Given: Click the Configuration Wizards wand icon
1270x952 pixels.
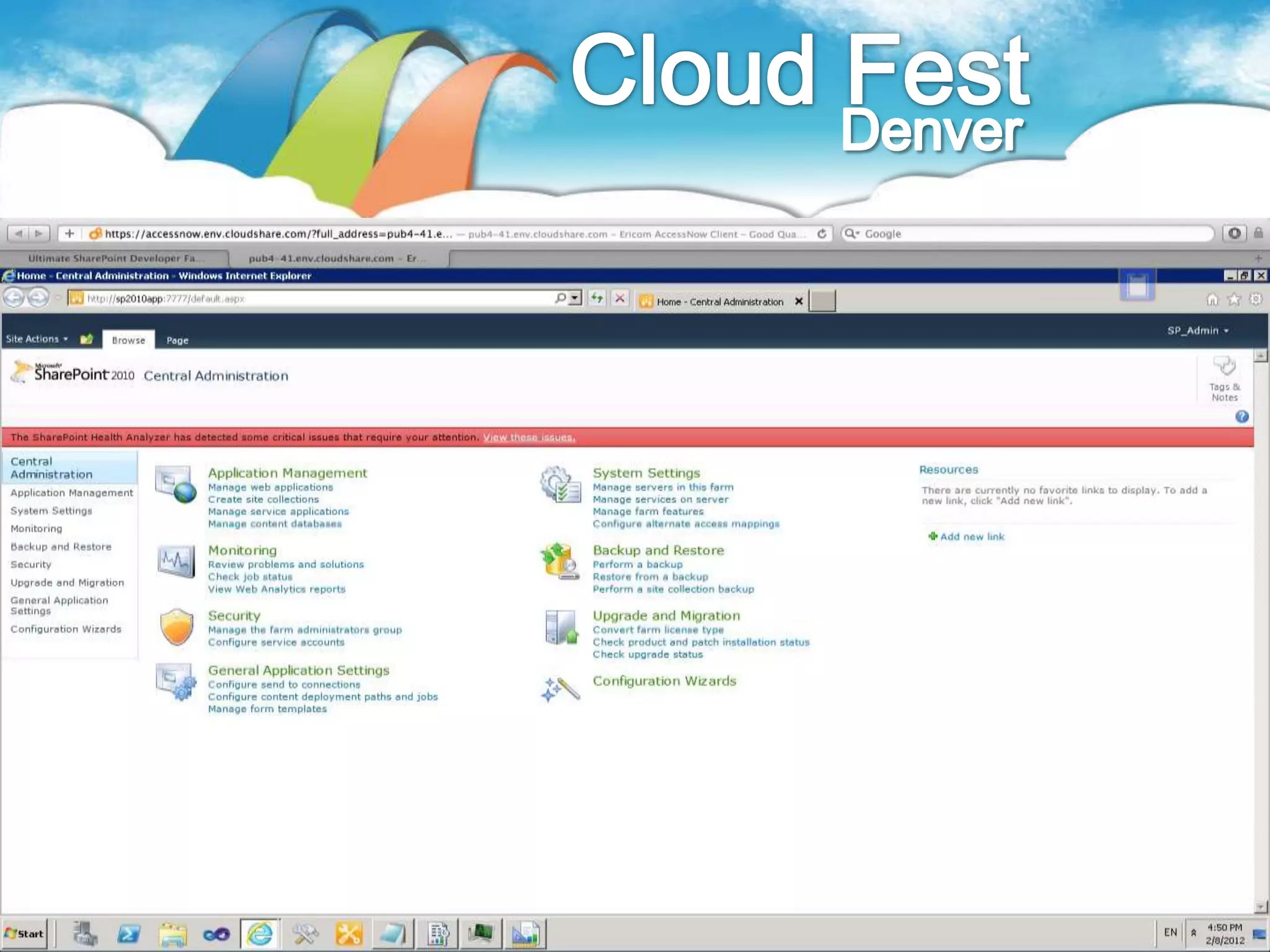Looking at the screenshot, I should [x=561, y=689].
